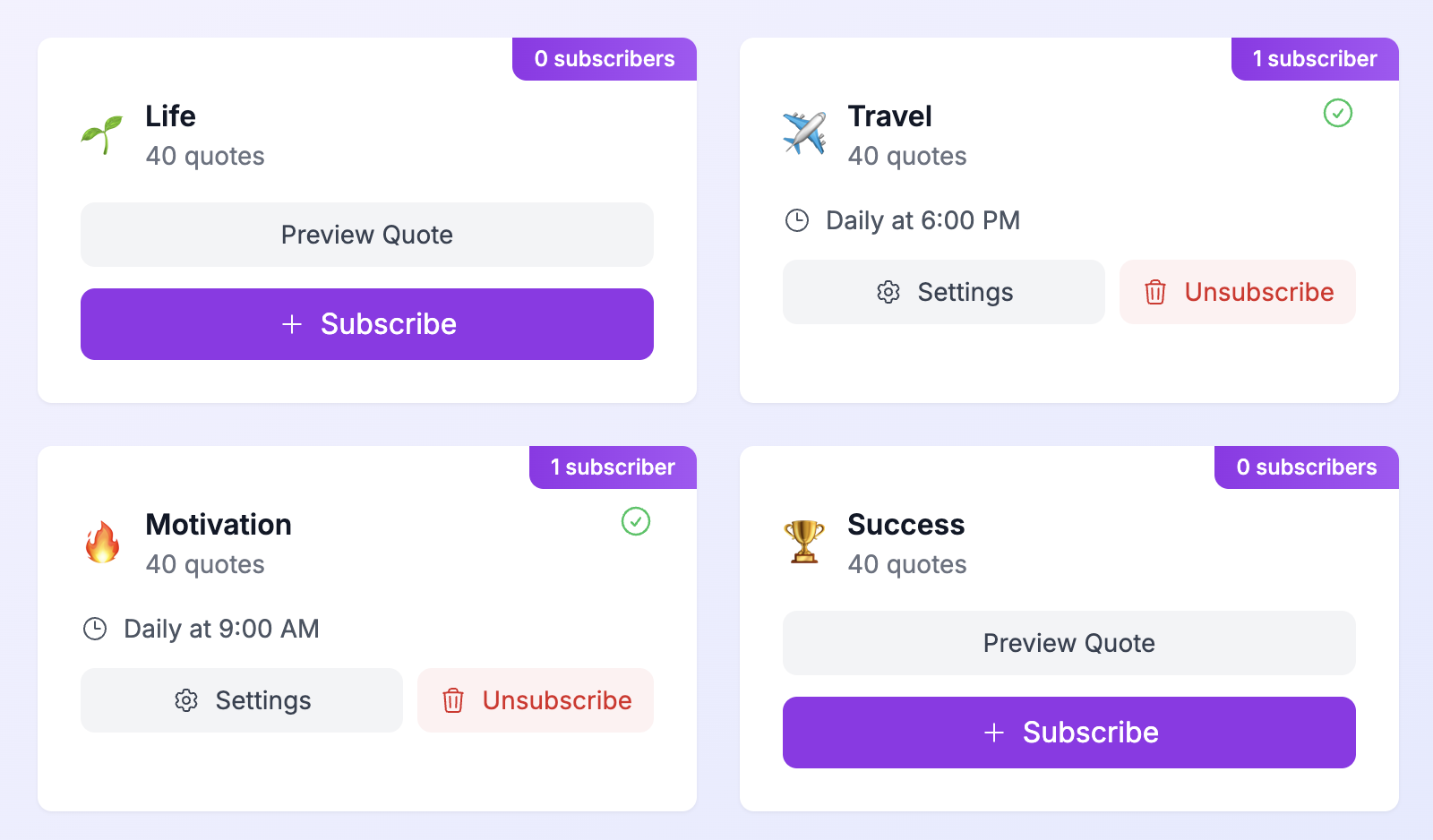Viewport: 1433px width, 840px height.
Task: Click the Life seedling emoji icon
Action: [102, 134]
